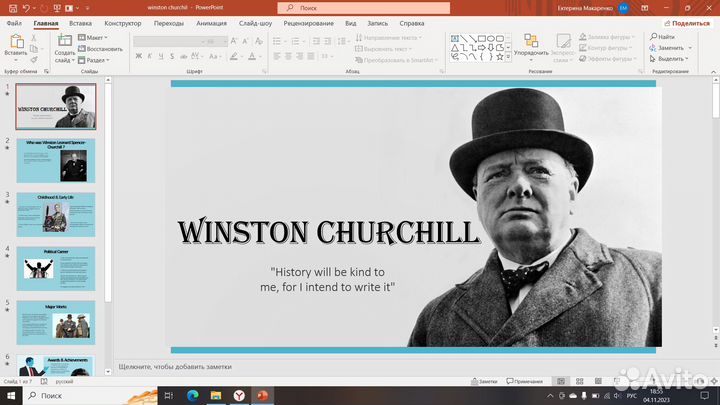Click the Создать слайд new slide icon
This screenshot has width=720, height=405.
pos(64,44)
